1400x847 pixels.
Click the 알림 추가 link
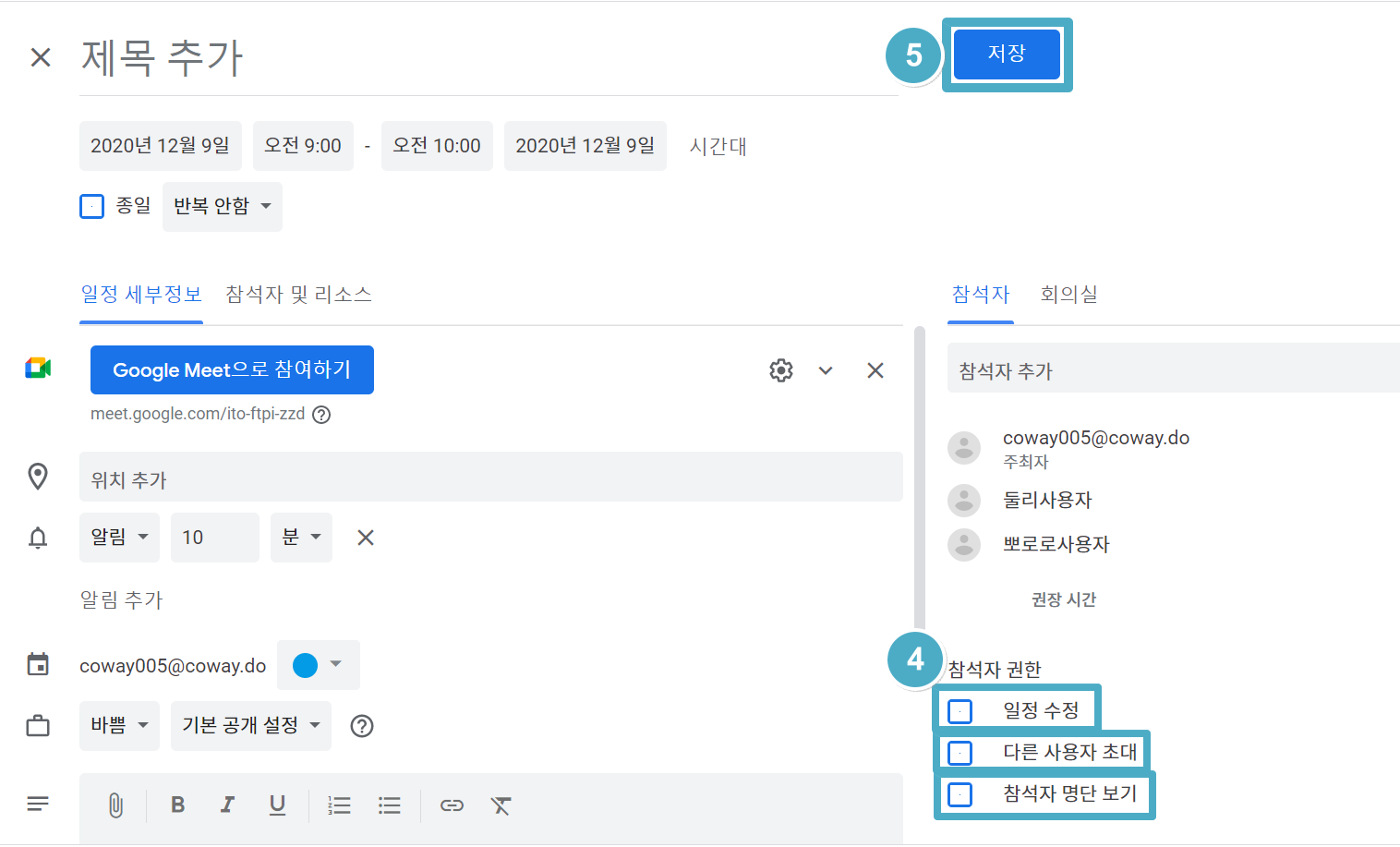(121, 600)
